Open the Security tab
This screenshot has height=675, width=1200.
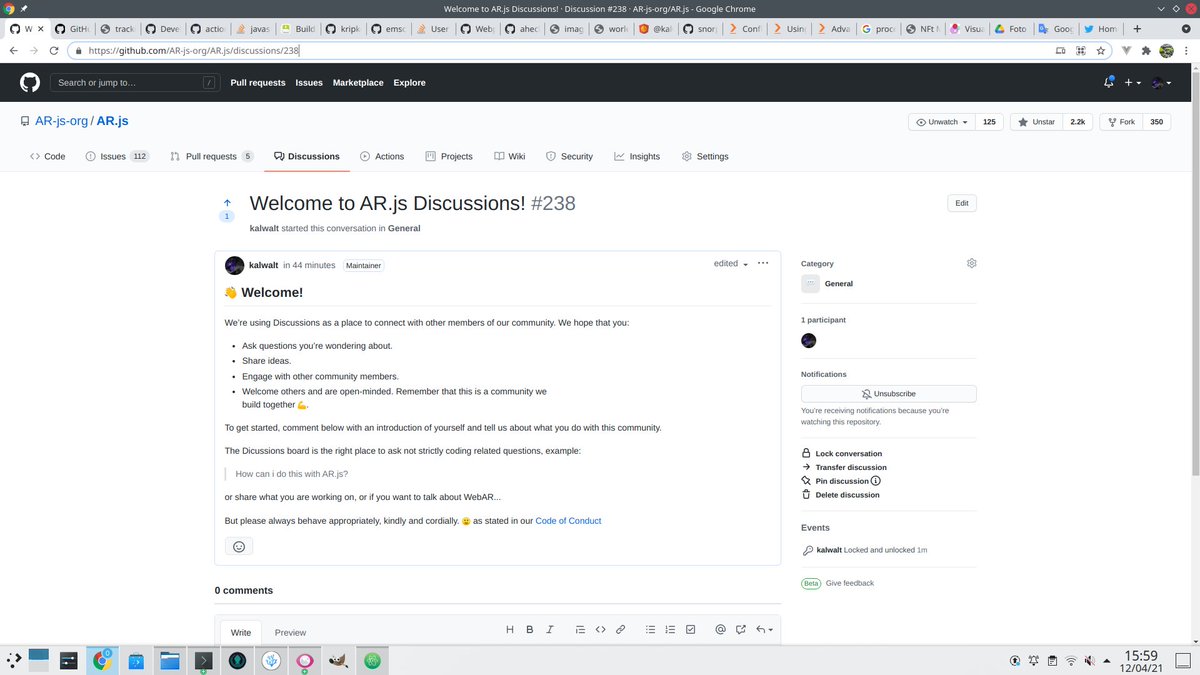click(x=569, y=156)
